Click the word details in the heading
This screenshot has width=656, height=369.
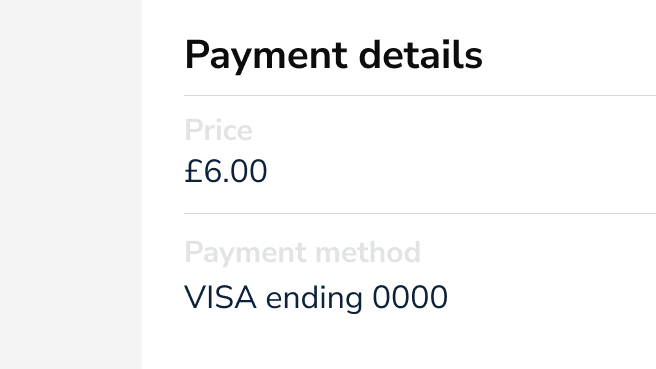420,55
